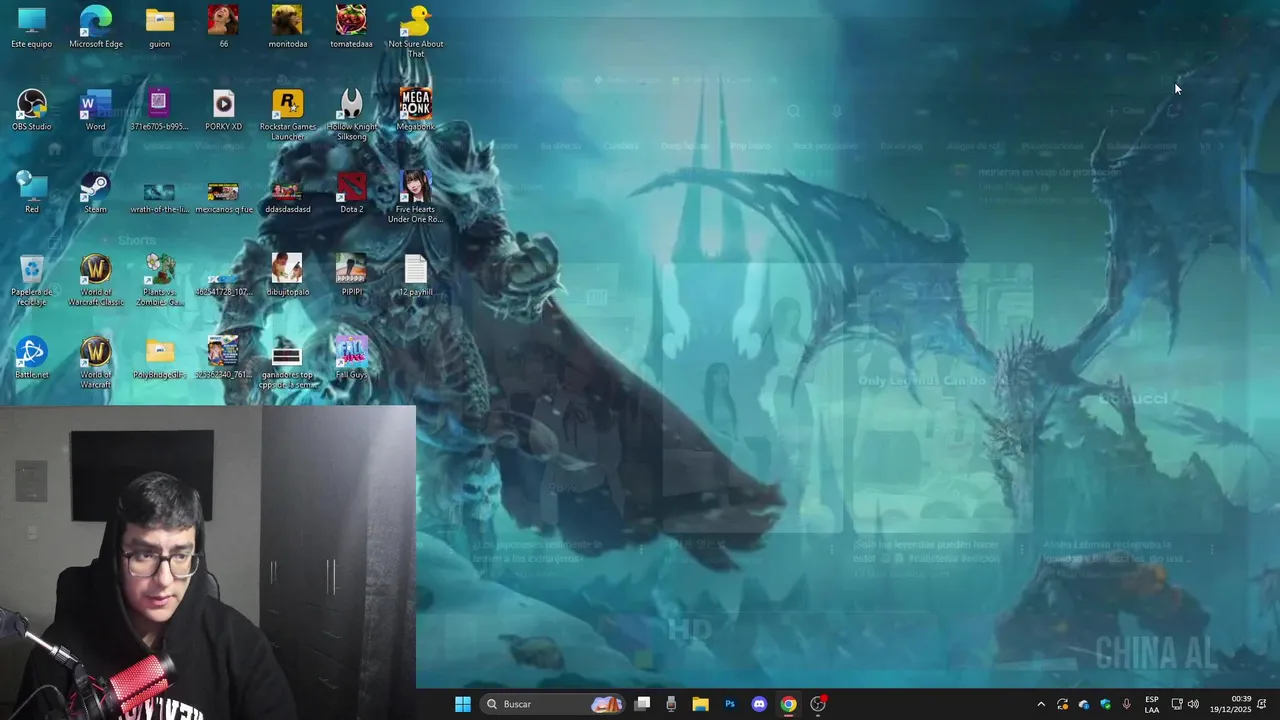Open the USB device taskbar app
The height and width of the screenshot is (720, 1280).
tap(671, 704)
